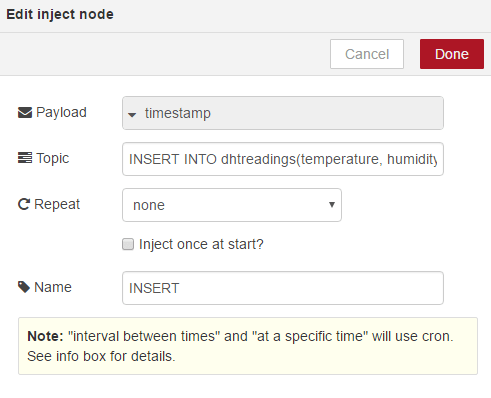Click the tag icon beside Name

(x=24, y=287)
